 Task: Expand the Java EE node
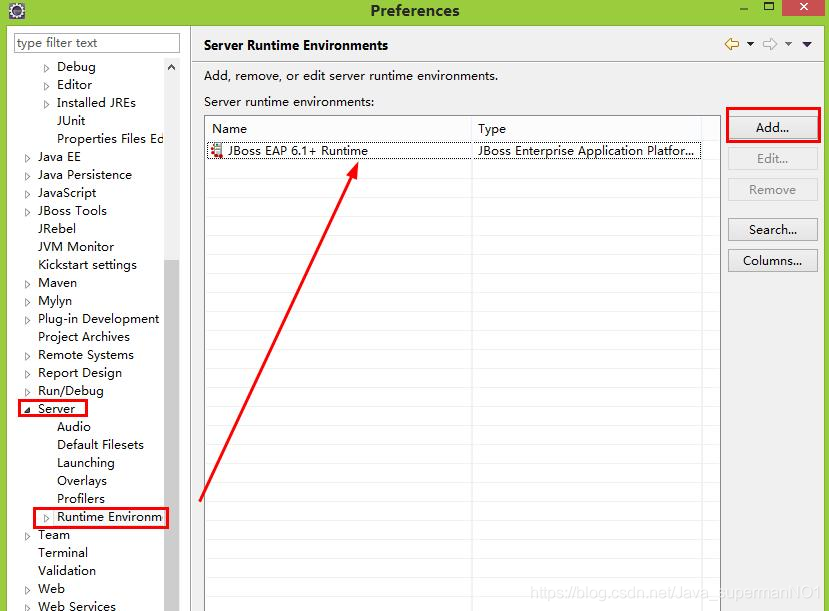(27, 158)
